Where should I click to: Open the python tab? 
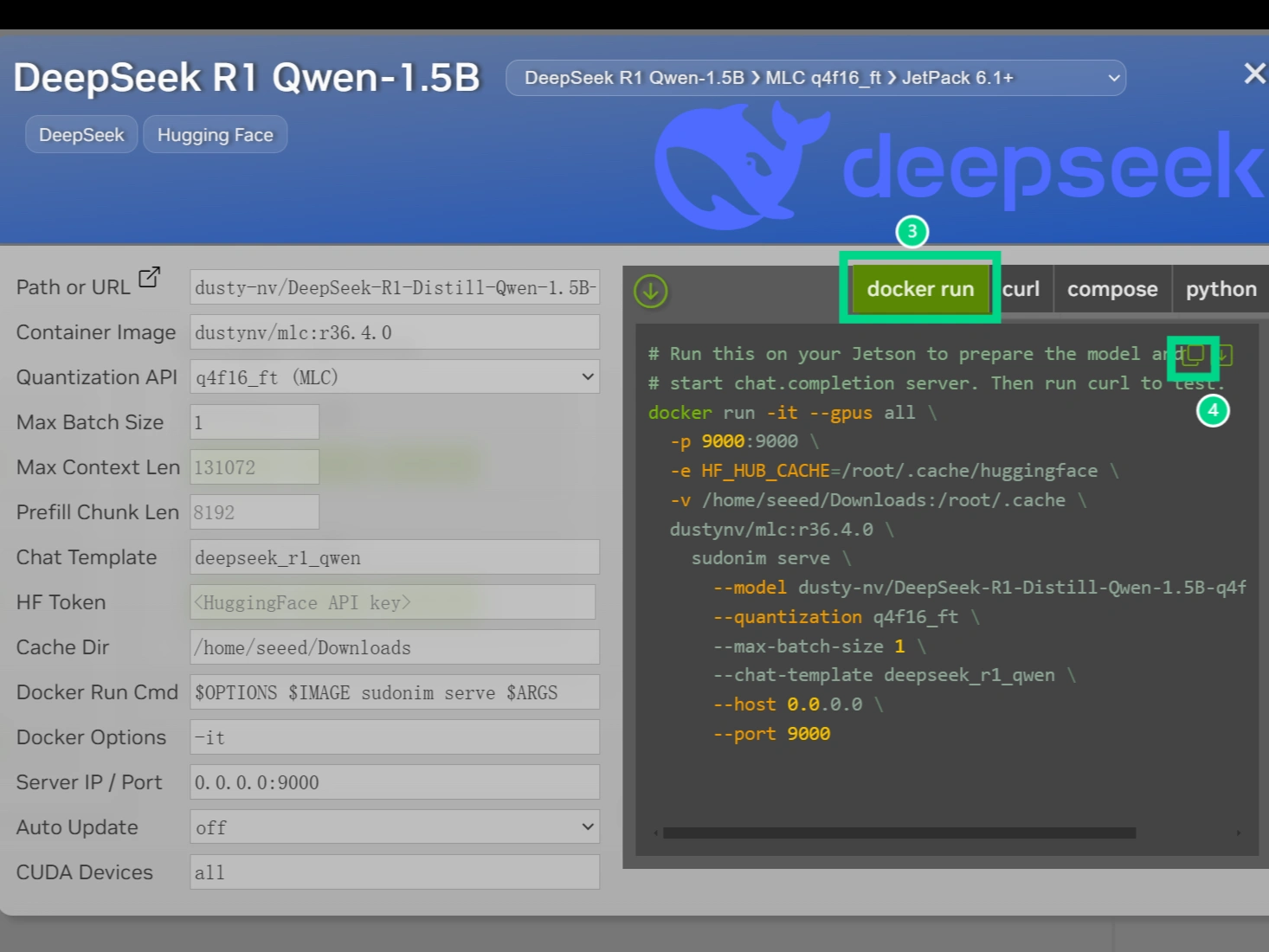click(1221, 288)
